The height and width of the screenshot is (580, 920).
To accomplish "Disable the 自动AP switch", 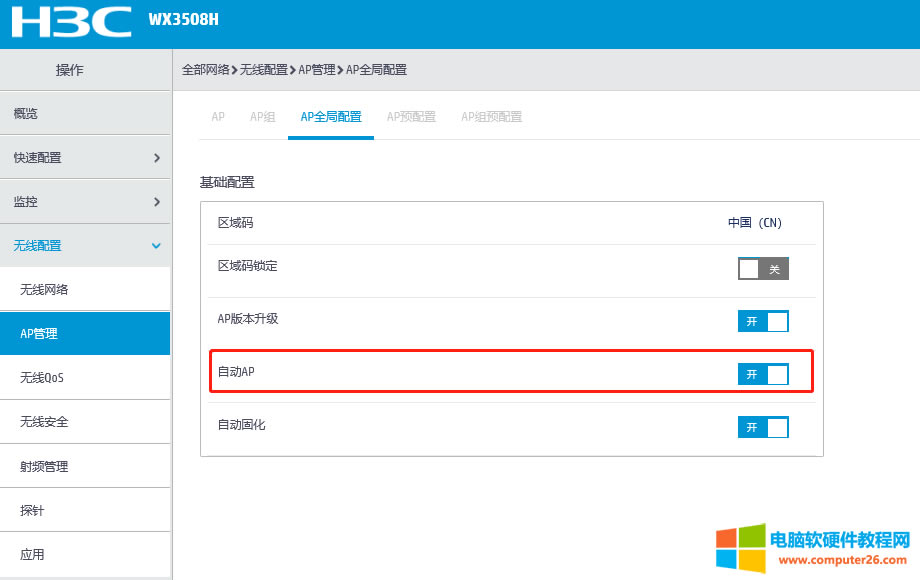I will [x=763, y=374].
